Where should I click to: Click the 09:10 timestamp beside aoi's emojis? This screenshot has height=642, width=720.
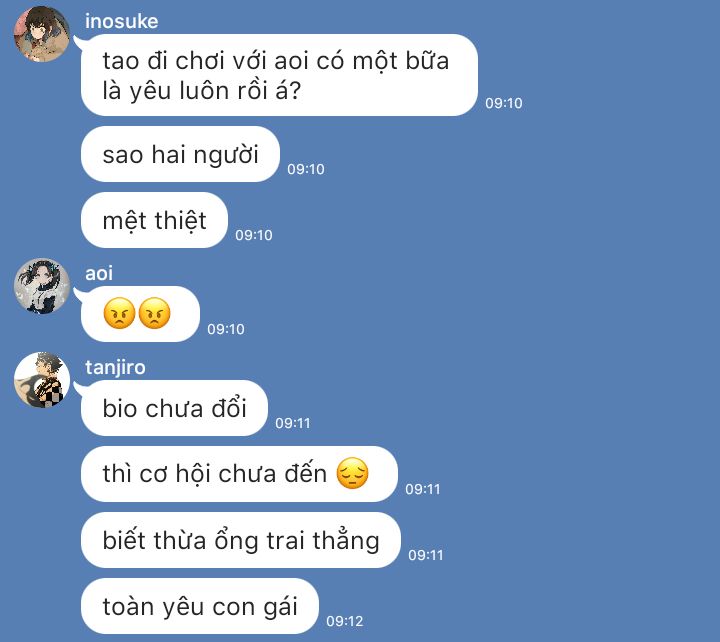pos(226,329)
